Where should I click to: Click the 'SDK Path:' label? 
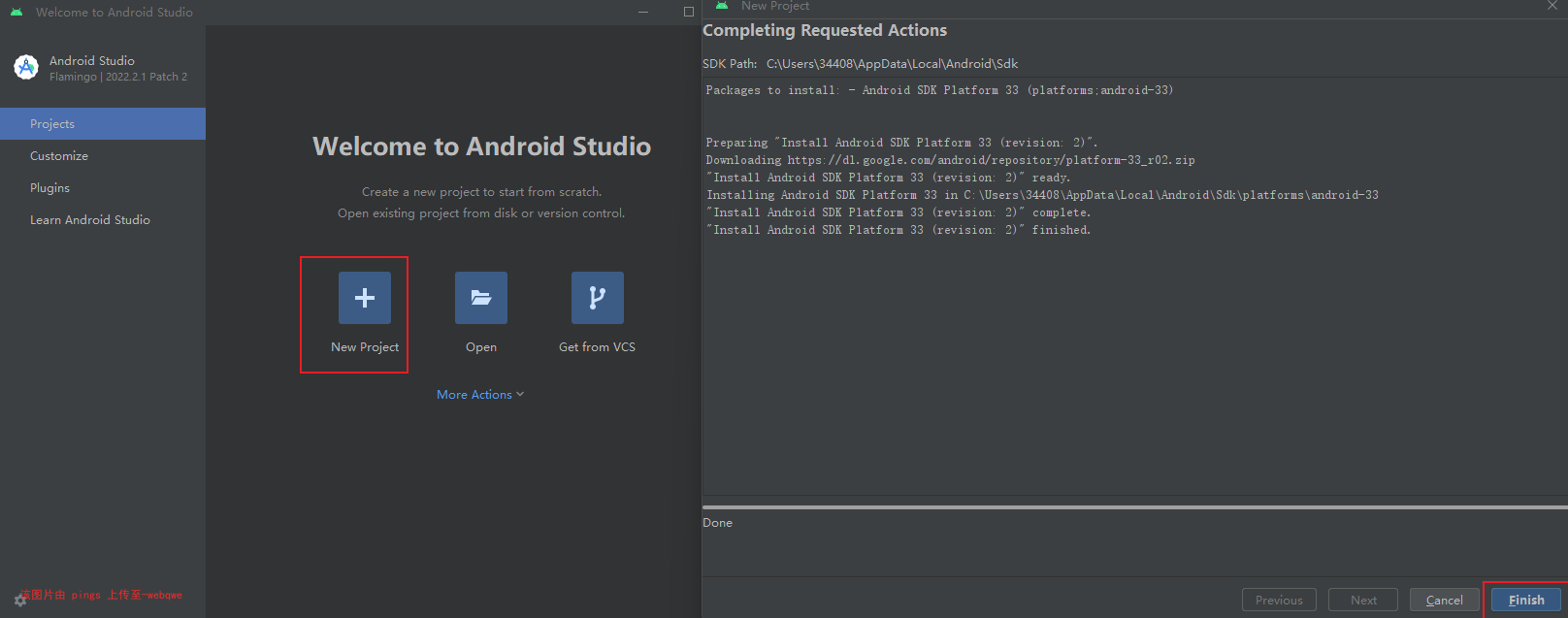pyautogui.click(x=730, y=64)
